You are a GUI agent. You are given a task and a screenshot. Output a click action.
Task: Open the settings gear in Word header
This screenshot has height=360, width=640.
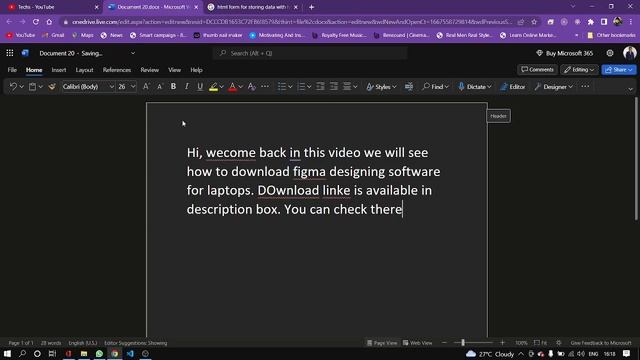(610, 53)
